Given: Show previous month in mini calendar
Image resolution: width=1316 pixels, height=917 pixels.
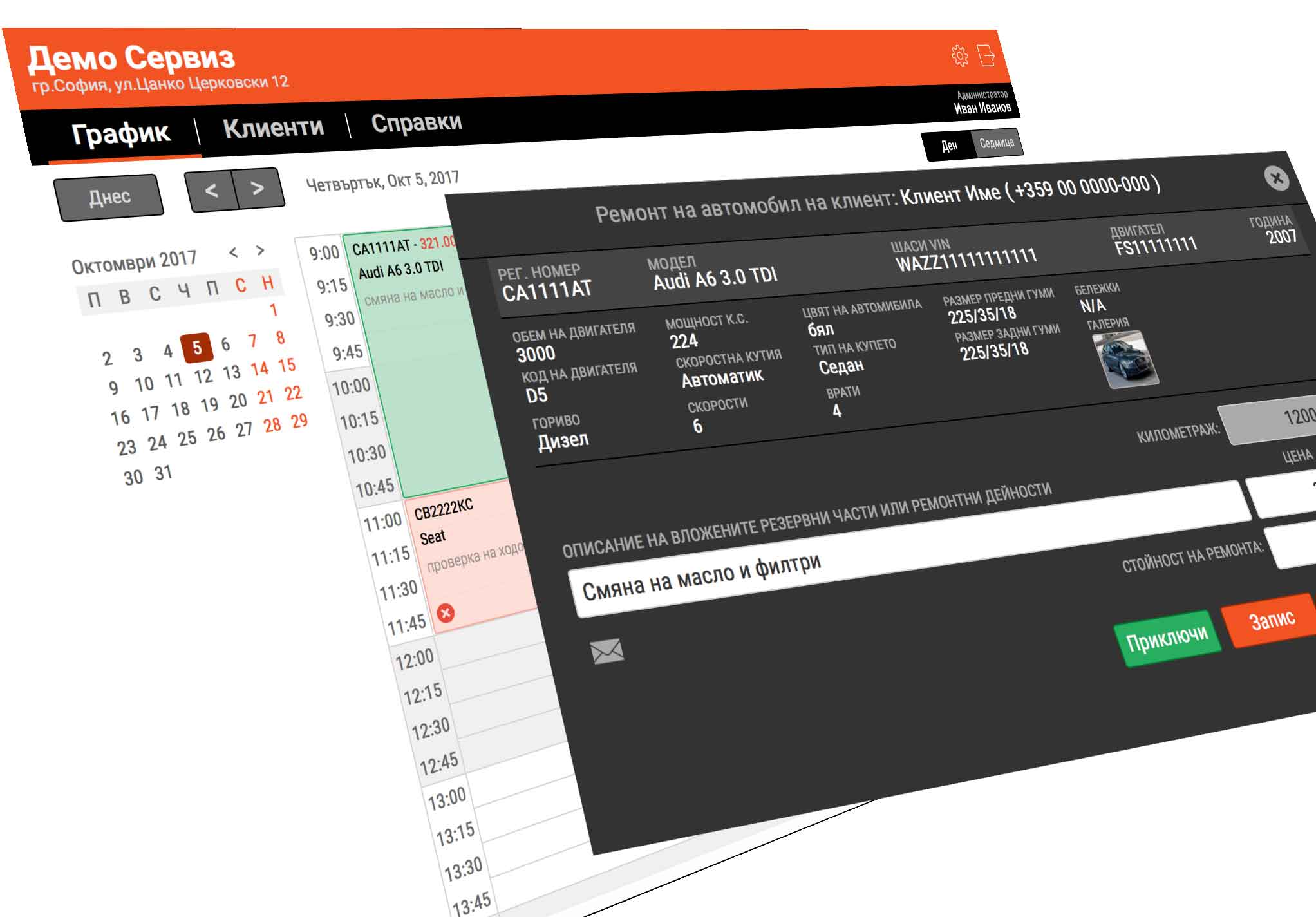Looking at the screenshot, I should coord(234,252).
